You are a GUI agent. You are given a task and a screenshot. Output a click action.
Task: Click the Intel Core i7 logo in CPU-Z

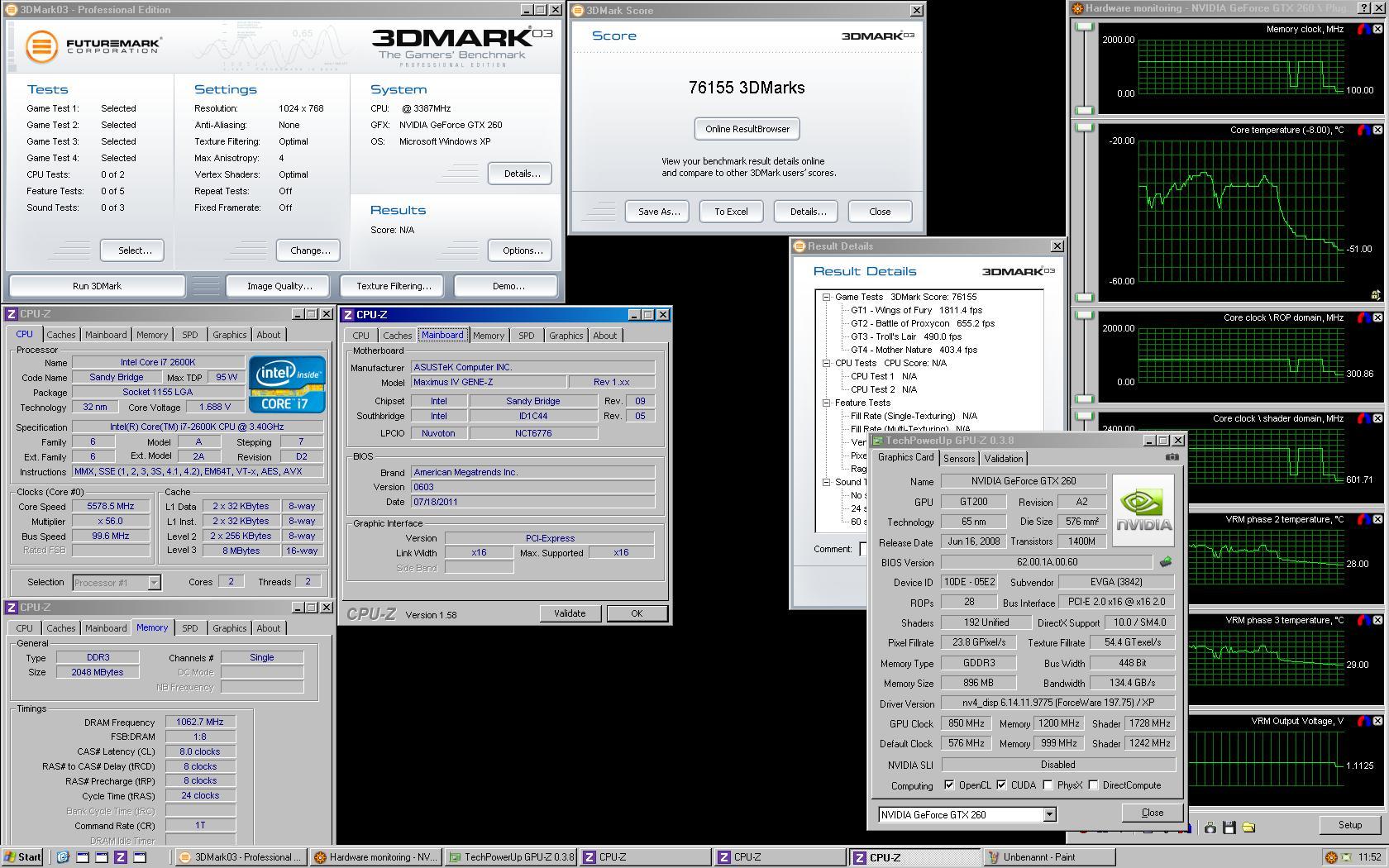pos(287,384)
